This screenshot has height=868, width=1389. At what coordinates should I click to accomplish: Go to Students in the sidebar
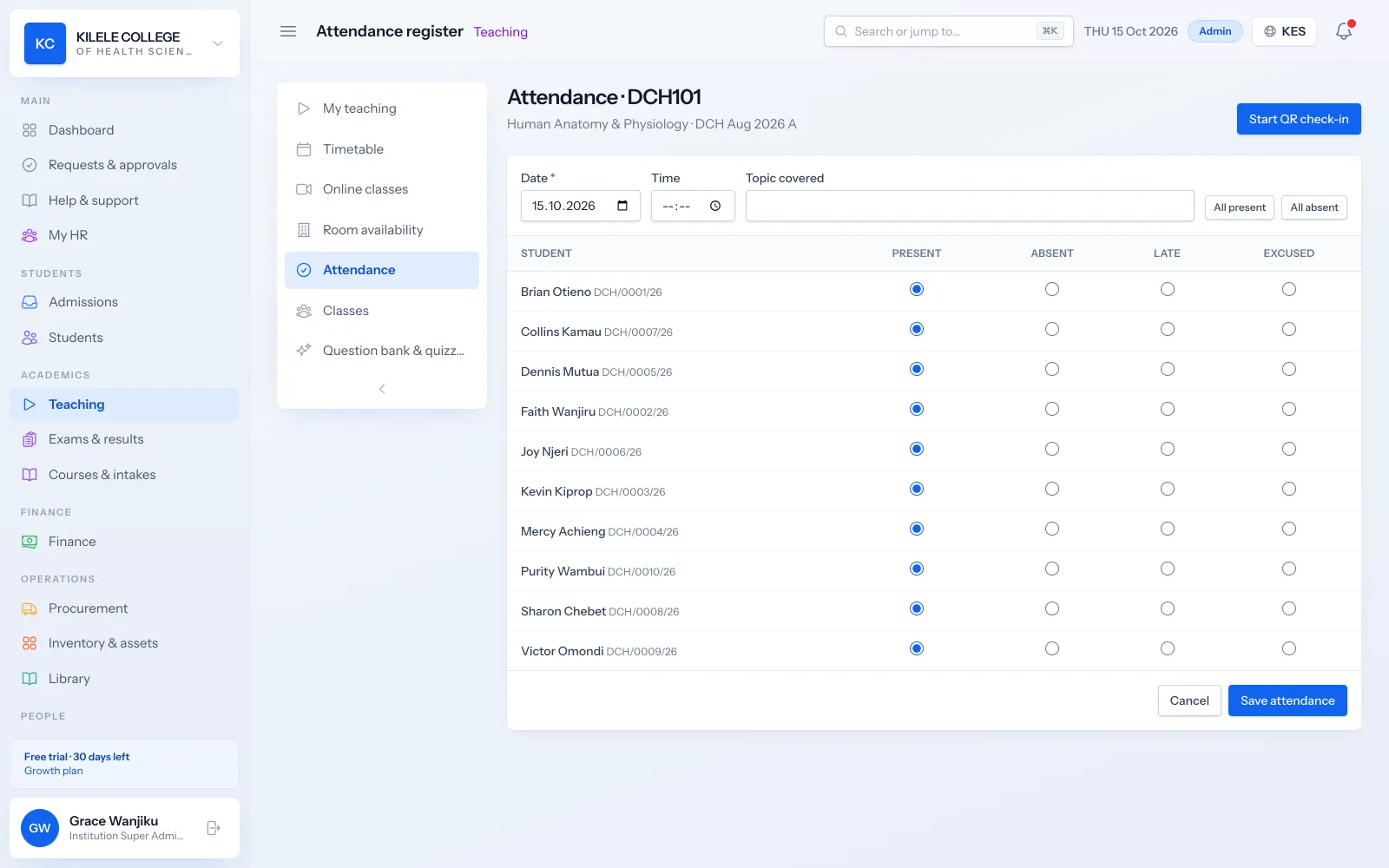(124, 338)
